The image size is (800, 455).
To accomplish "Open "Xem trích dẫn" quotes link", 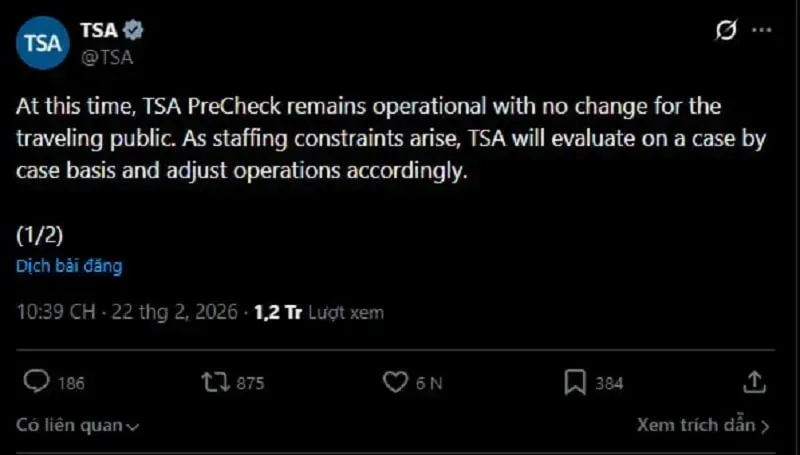I will (x=703, y=425).
